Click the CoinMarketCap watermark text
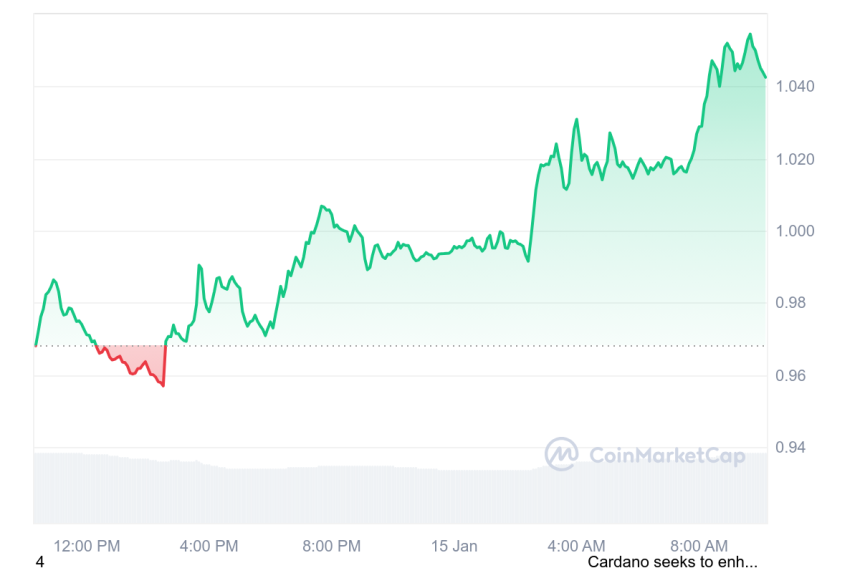Viewport: 860px width, 573px height. point(667,457)
